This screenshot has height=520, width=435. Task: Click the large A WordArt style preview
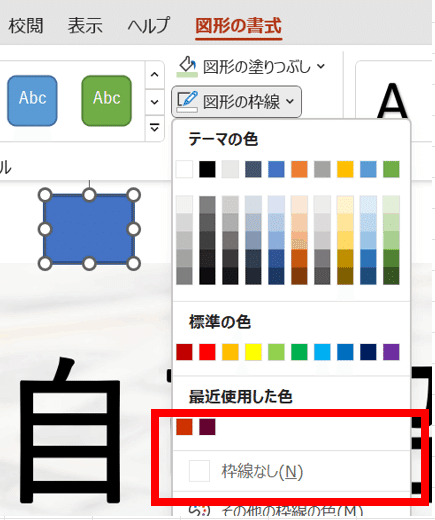393,101
